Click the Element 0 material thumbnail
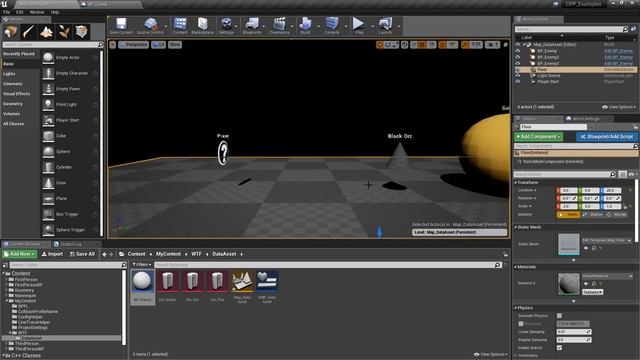Viewport: 640px width, 360px height. click(x=569, y=283)
